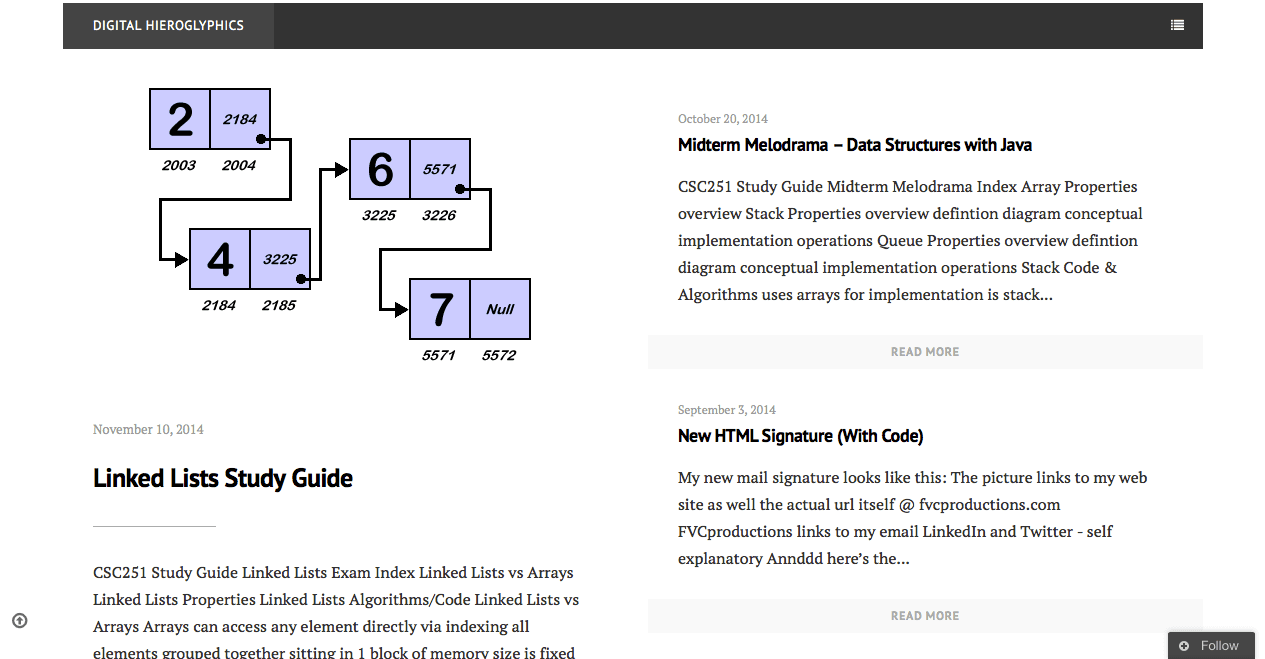The height and width of the screenshot is (659, 1265).
Task: Click the September 3, 2014 date
Action: pyautogui.click(x=727, y=410)
